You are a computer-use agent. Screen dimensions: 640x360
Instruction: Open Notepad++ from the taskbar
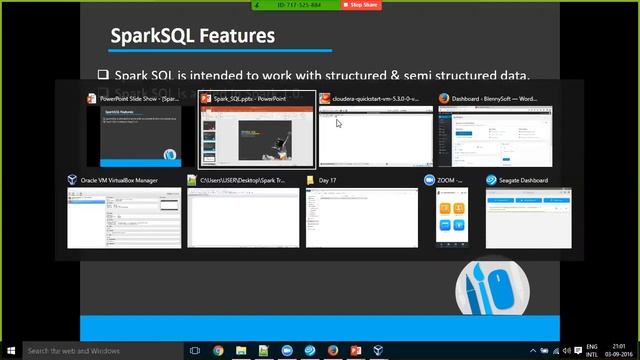click(264, 351)
